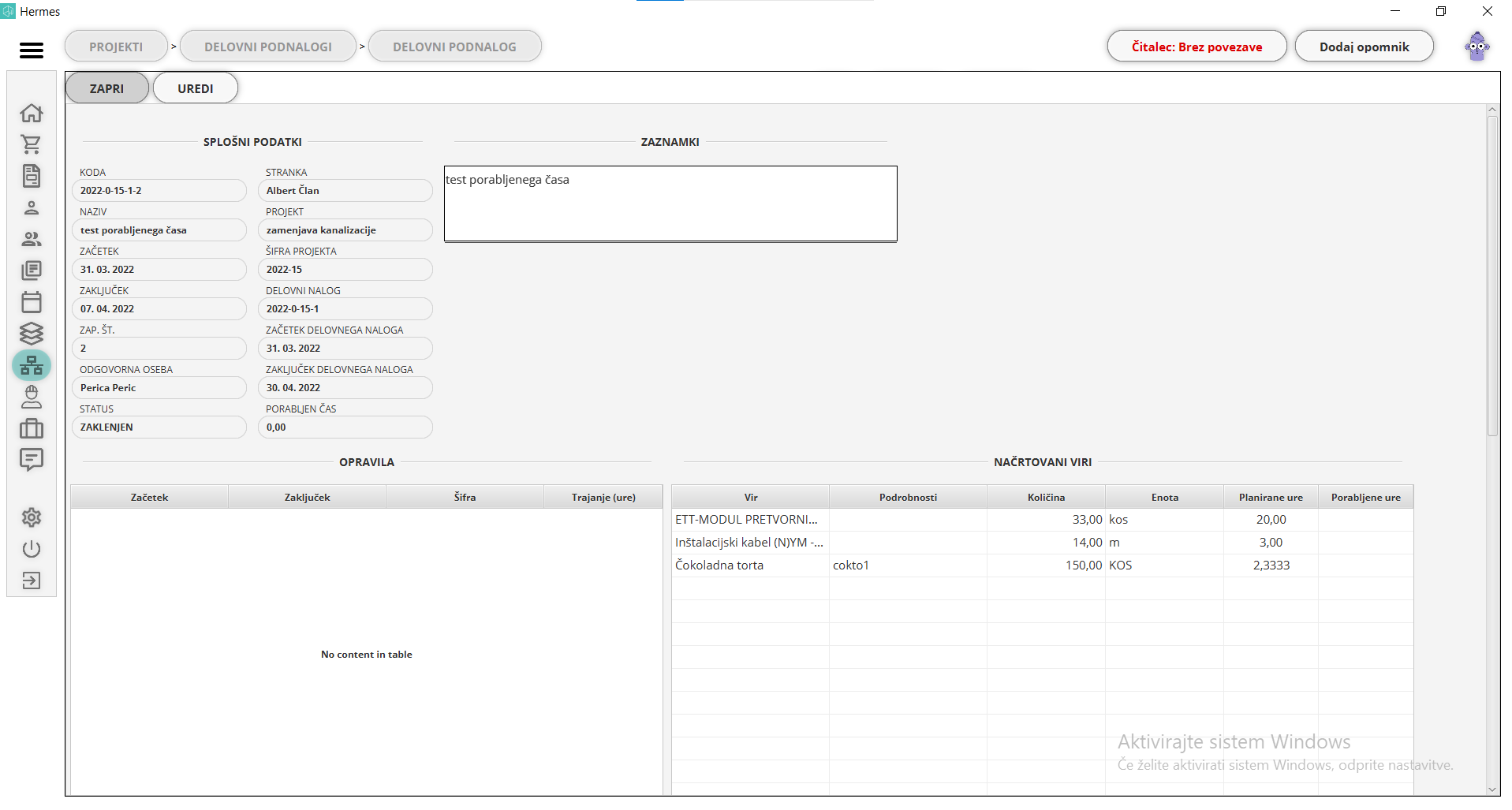This screenshot has height=810, width=1512.
Task: Click the cokto1 details cell
Action: pyautogui.click(x=909, y=566)
